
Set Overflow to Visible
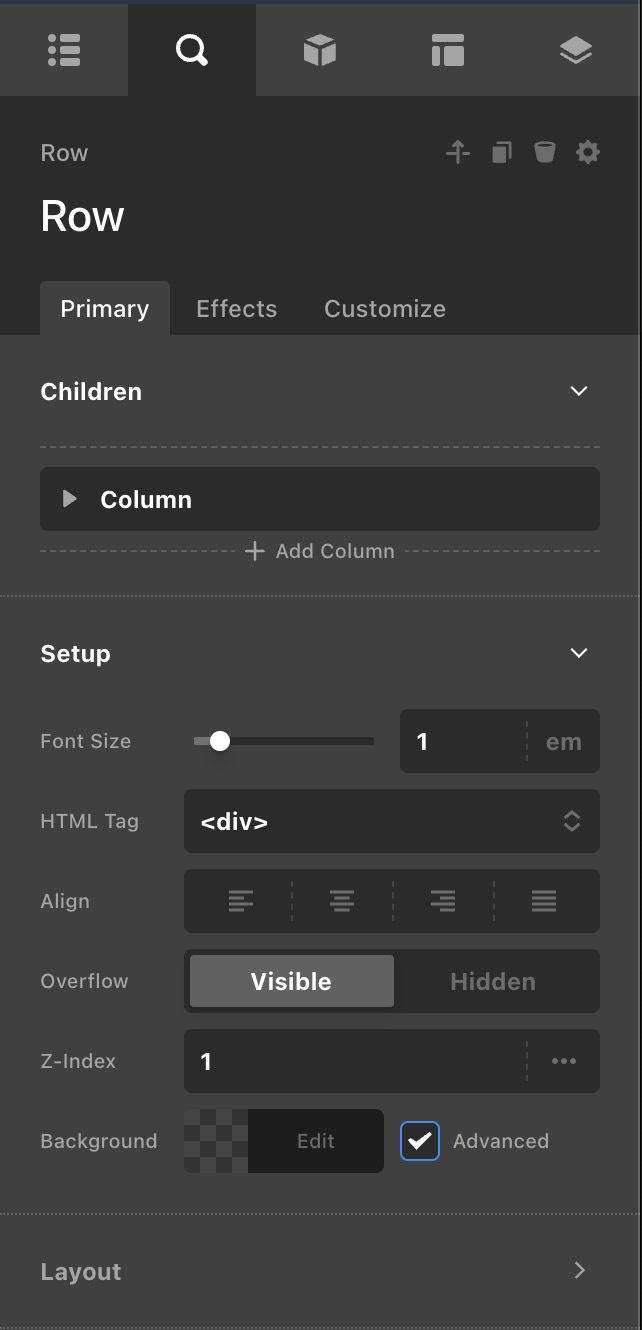[x=291, y=981]
